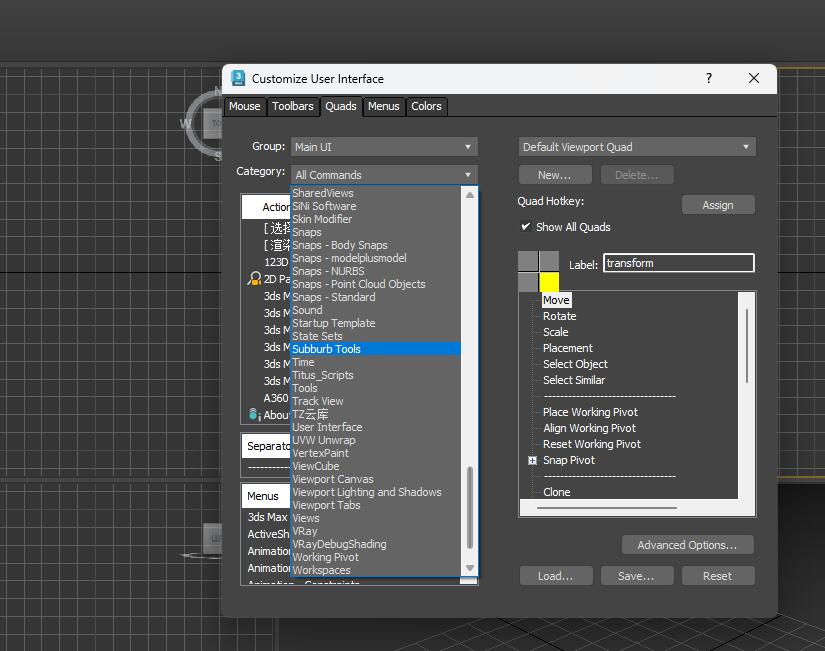The image size is (825, 651).
Task: Click the quad menu list horizontal scrollbar
Action: 607,508
